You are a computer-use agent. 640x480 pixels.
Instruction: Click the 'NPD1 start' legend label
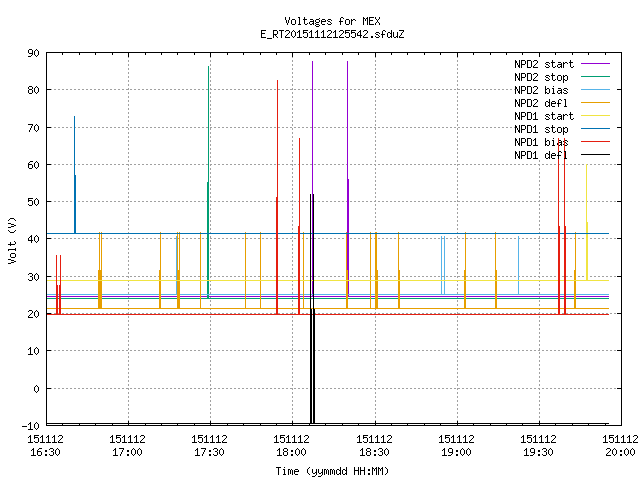pyautogui.click(x=544, y=116)
